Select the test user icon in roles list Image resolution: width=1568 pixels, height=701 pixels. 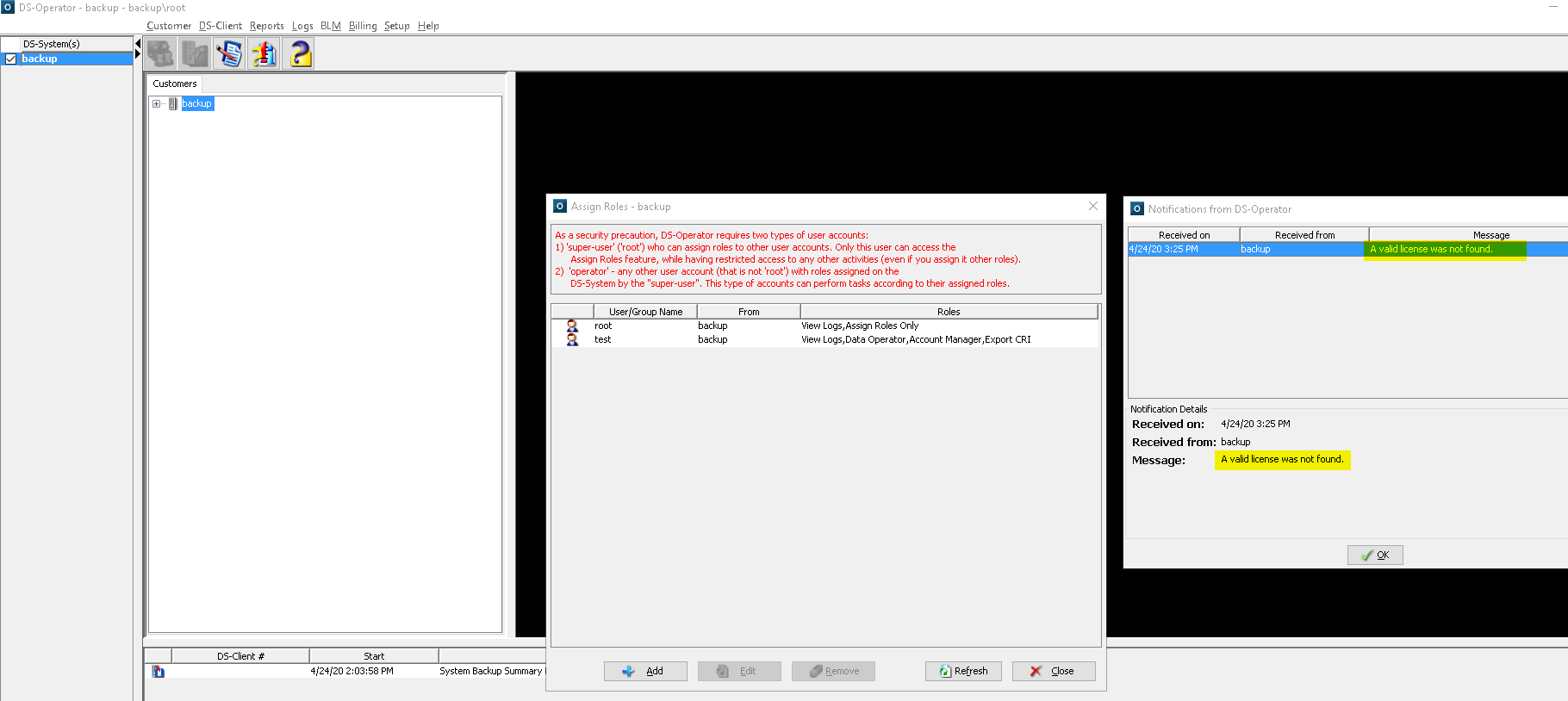point(572,339)
